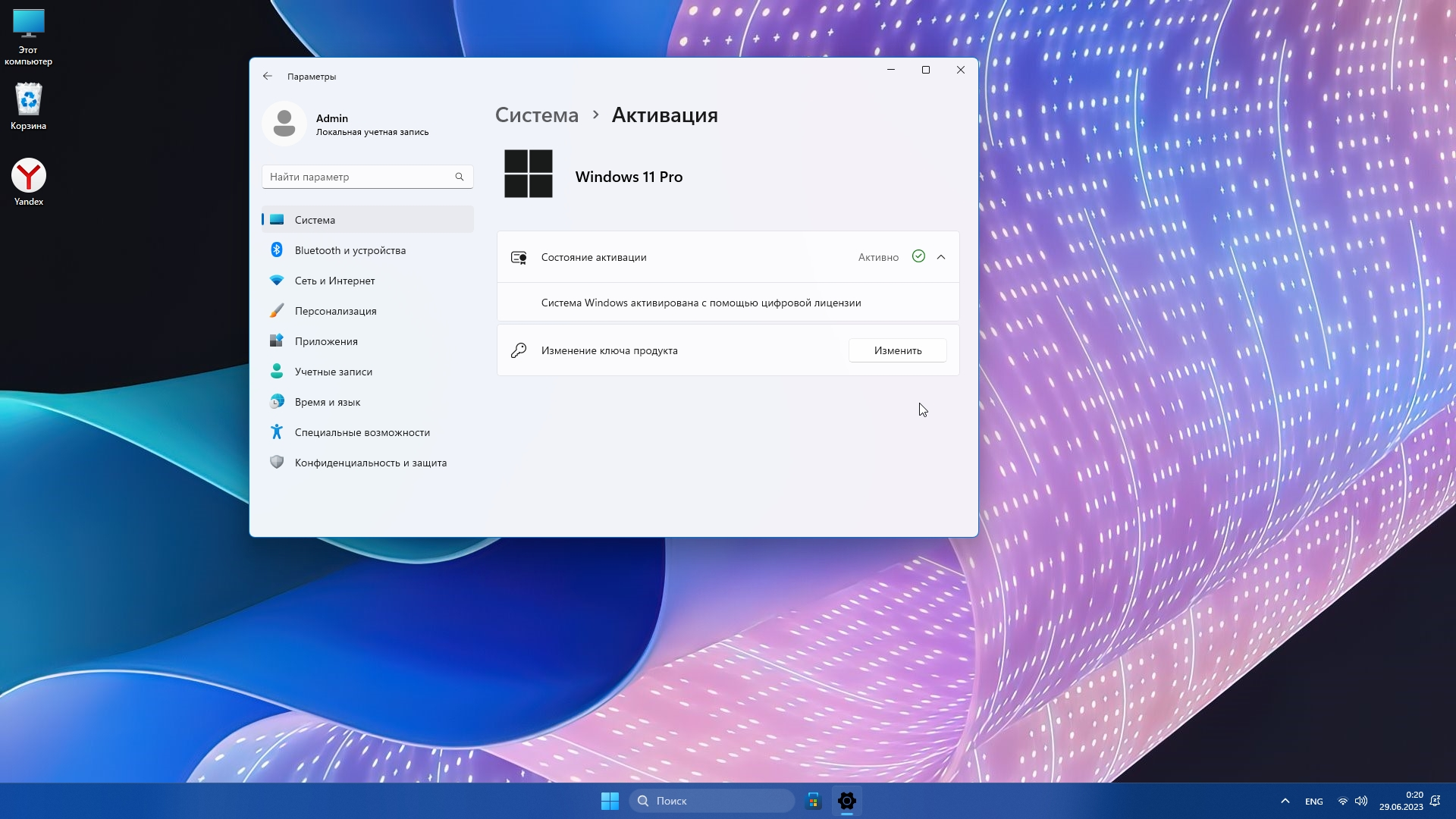The image size is (1456, 819).
Task: Open Персонализация section
Action: pos(335,311)
